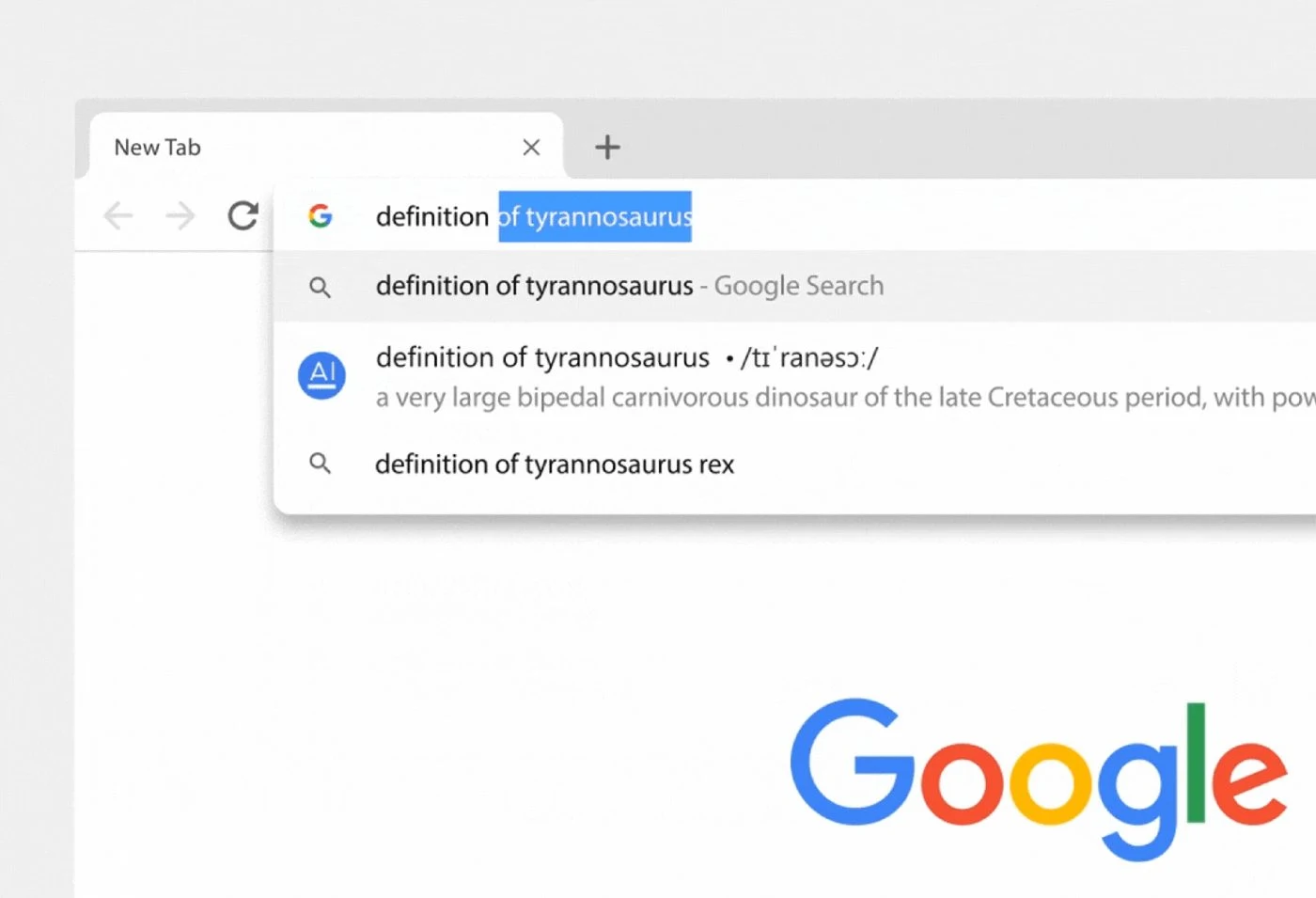The height and width of the screenshot is (898, 1316).
Task: Select the New Tab tab title
Action: [158, 148]
